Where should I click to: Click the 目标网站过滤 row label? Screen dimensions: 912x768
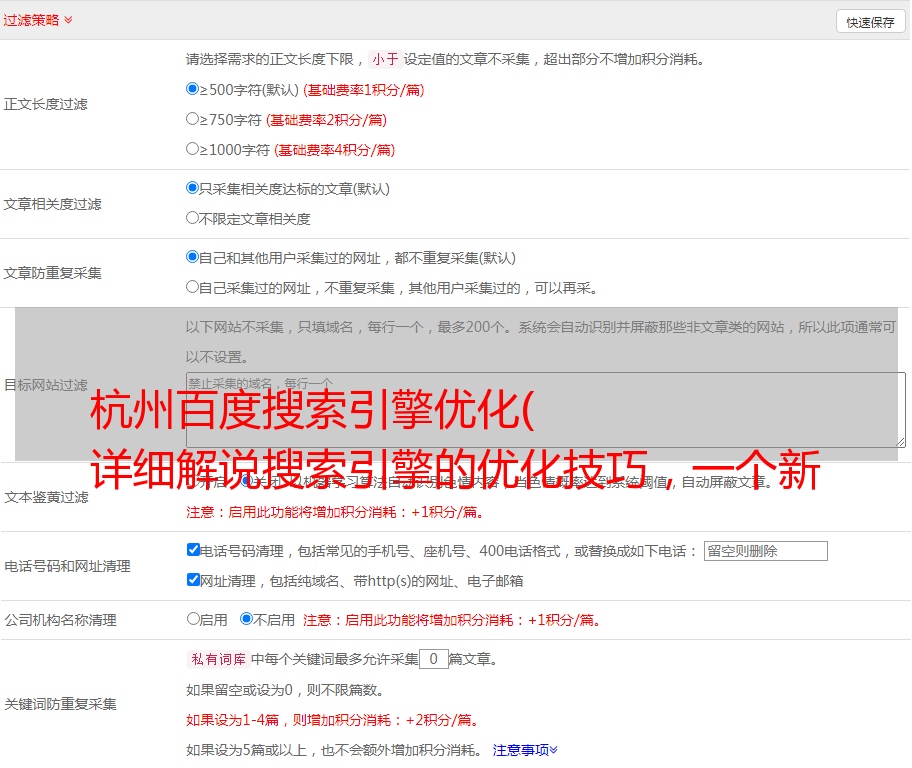click(45, 385)
